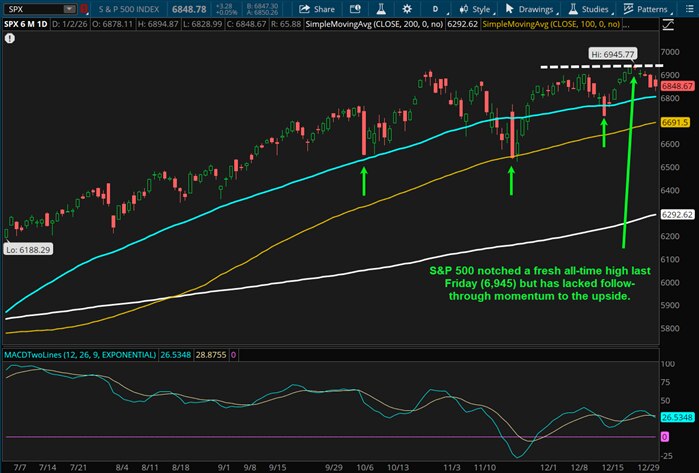Click the MACD signal value 28.8755
Image resolution: width=699 pixels, height=473 pixels.
click(211, 355)
